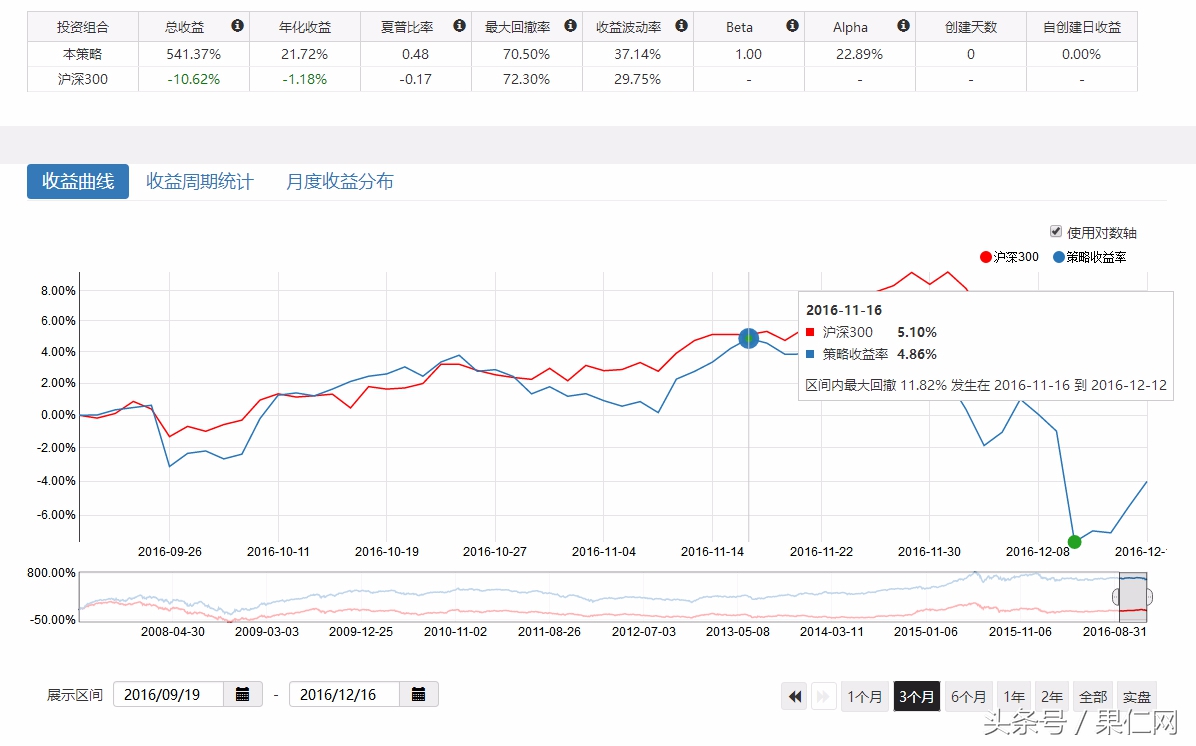The width and height of the screenshot is (1196, 746).
Task: Click the 夏普比率 info icon
Action: (x=458, y=26)
